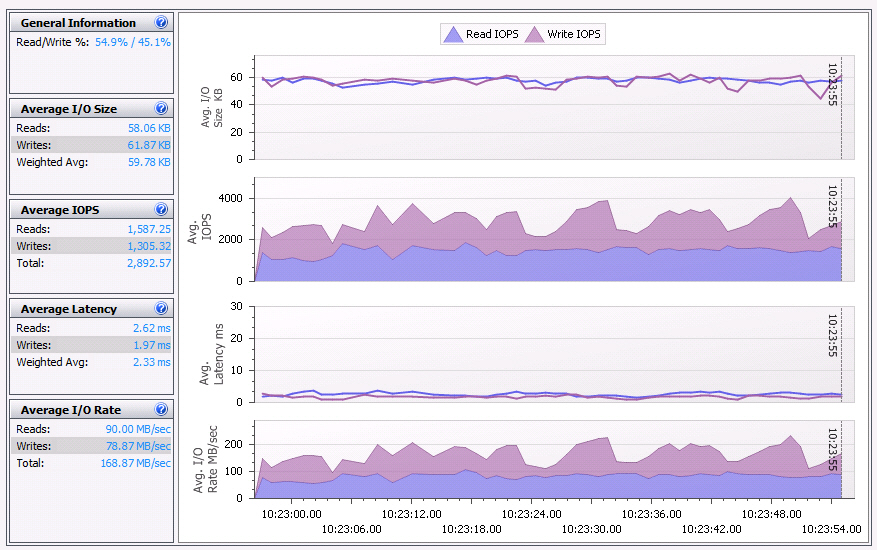This screenshot has width=877, height=550.
Task: Click the Average I/O Size panel header
Action: [91, 109]
